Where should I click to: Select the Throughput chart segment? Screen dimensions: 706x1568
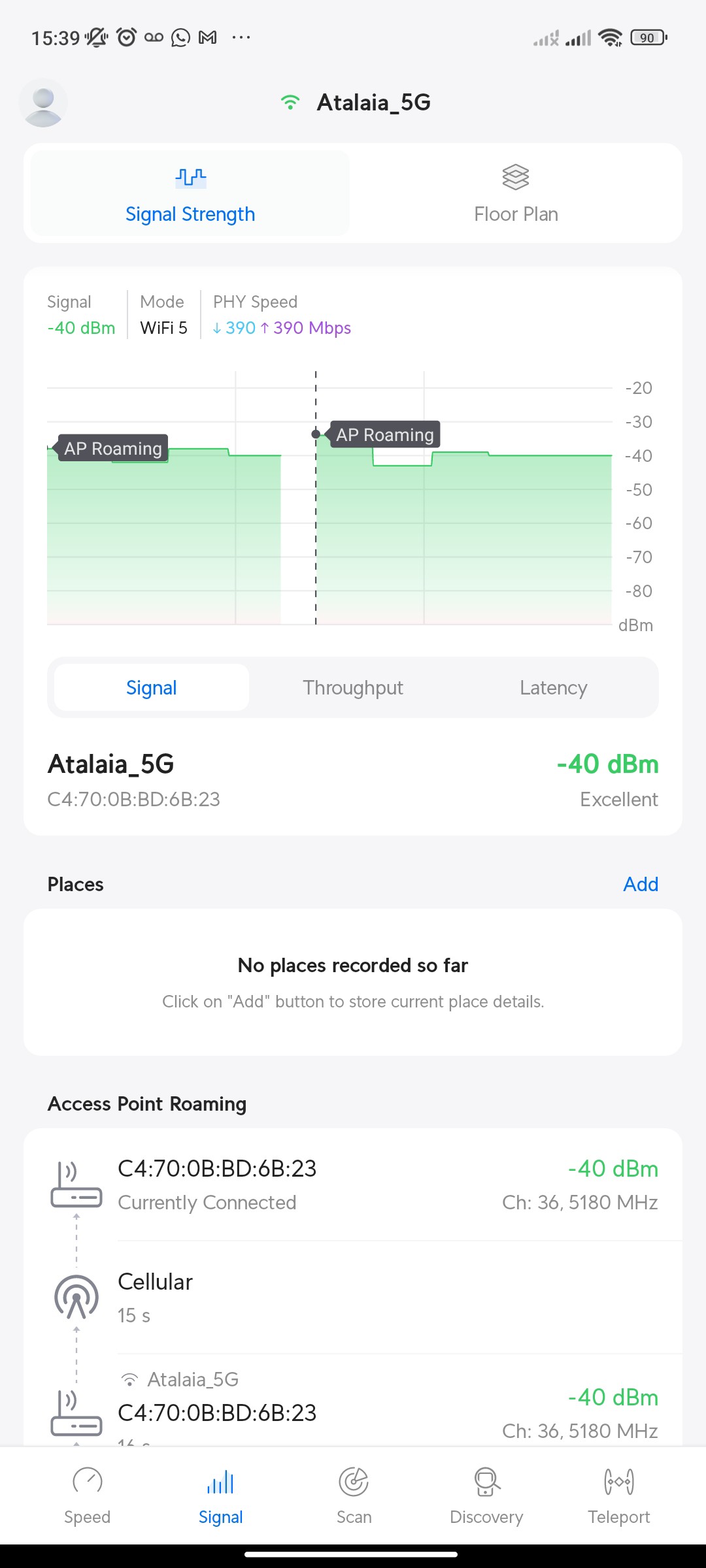pyautogui.click(x=353, y=687)
